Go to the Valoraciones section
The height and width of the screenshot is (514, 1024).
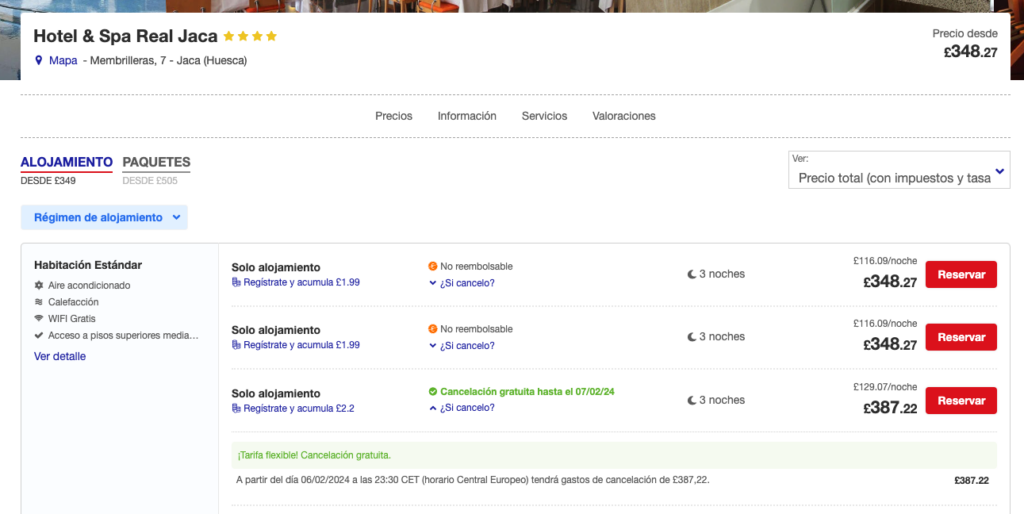(x=624, y=116)
